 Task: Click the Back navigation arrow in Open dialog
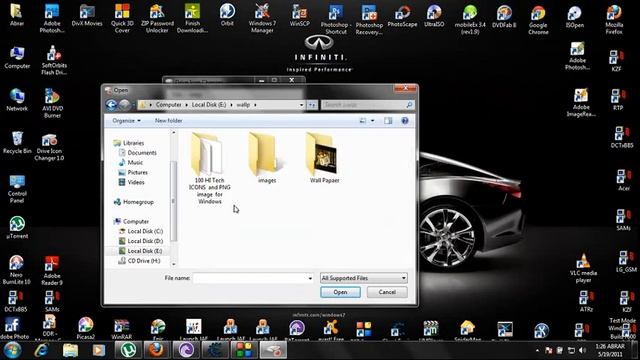pos(111,105)
